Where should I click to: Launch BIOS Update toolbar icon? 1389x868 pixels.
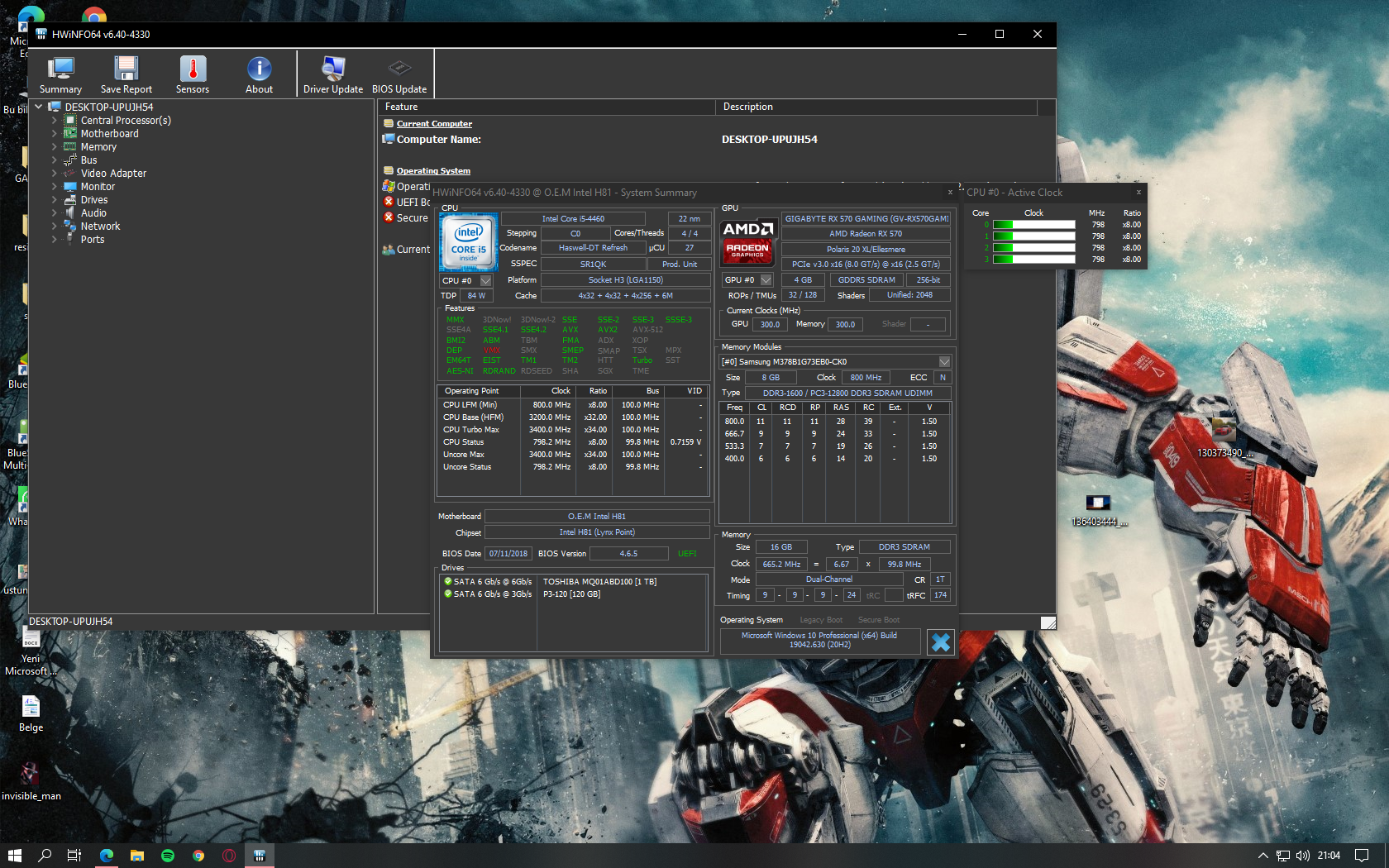point(399,74)
